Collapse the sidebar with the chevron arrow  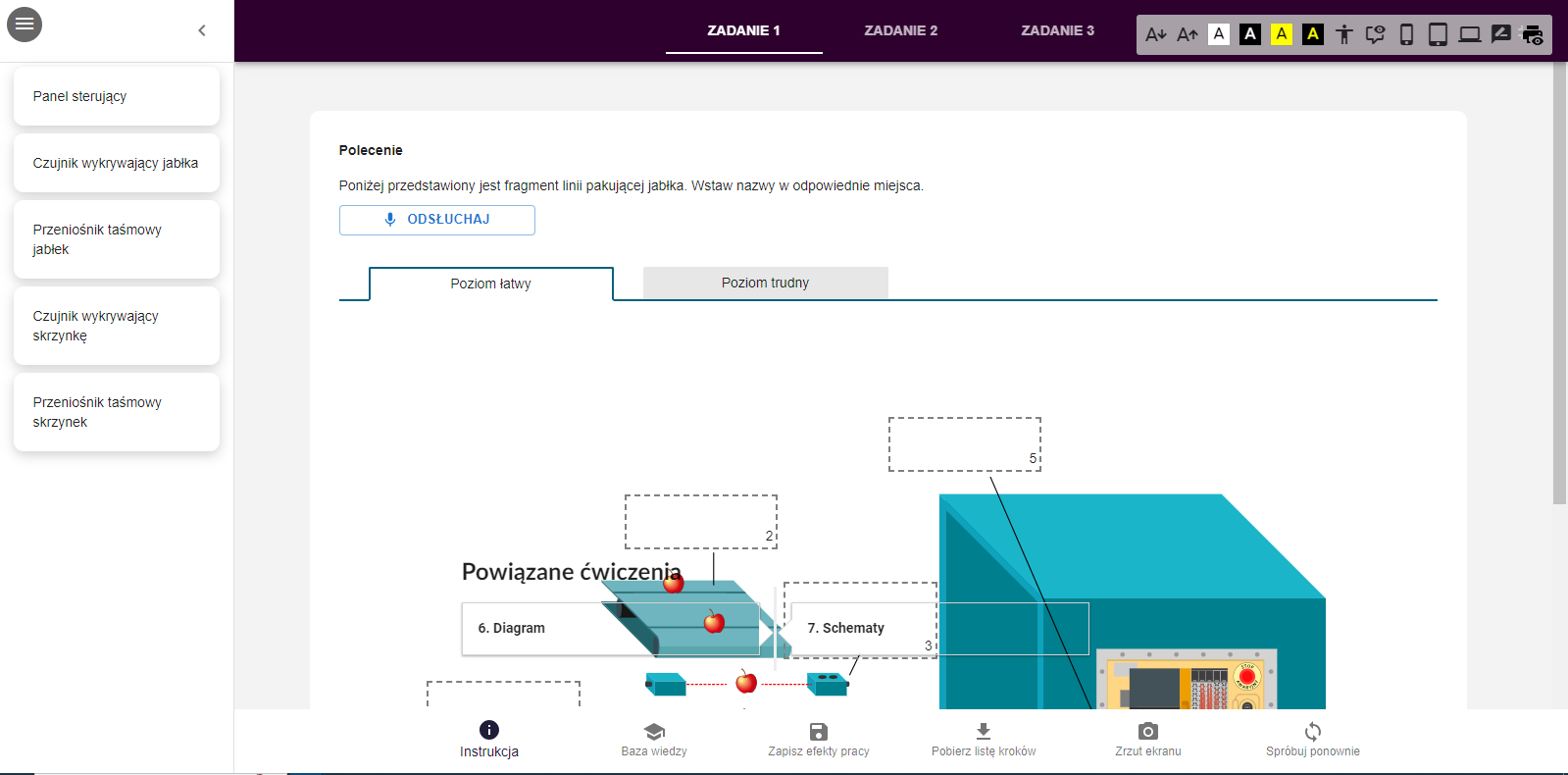tap(202, 30)
